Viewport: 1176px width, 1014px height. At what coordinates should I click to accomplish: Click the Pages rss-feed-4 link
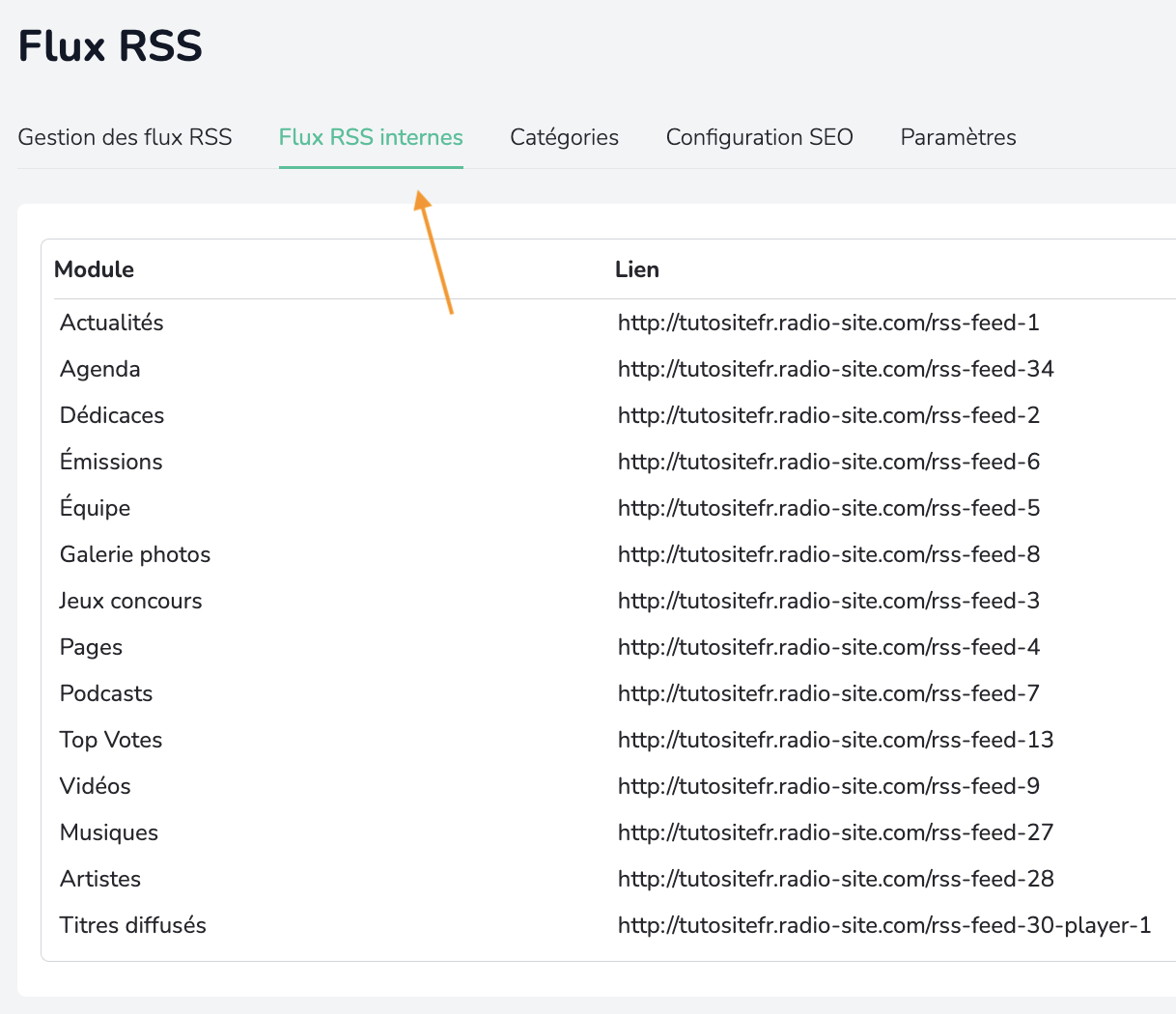[828, 647]
